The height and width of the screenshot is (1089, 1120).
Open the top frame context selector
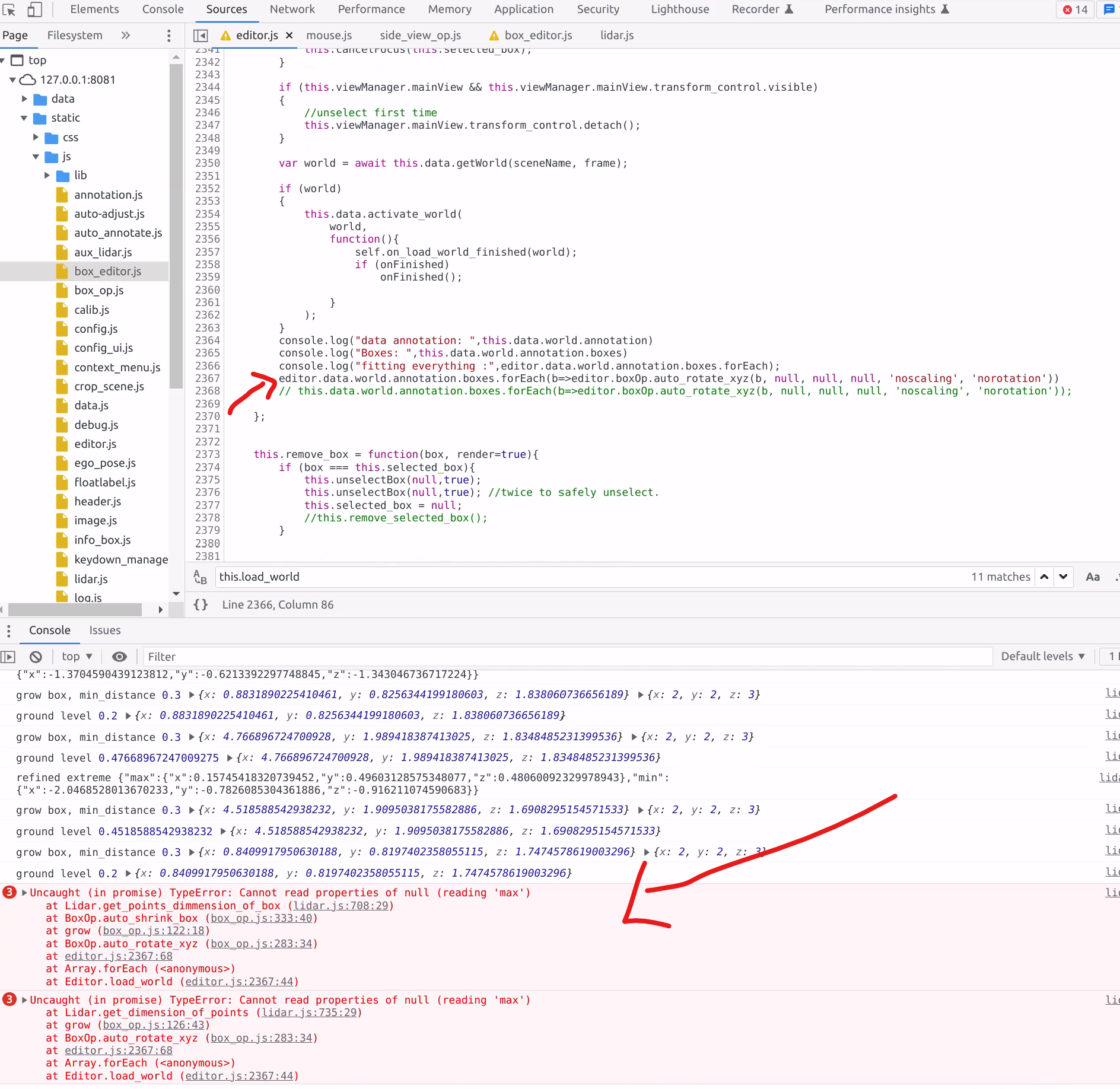[x=76, y=657]
